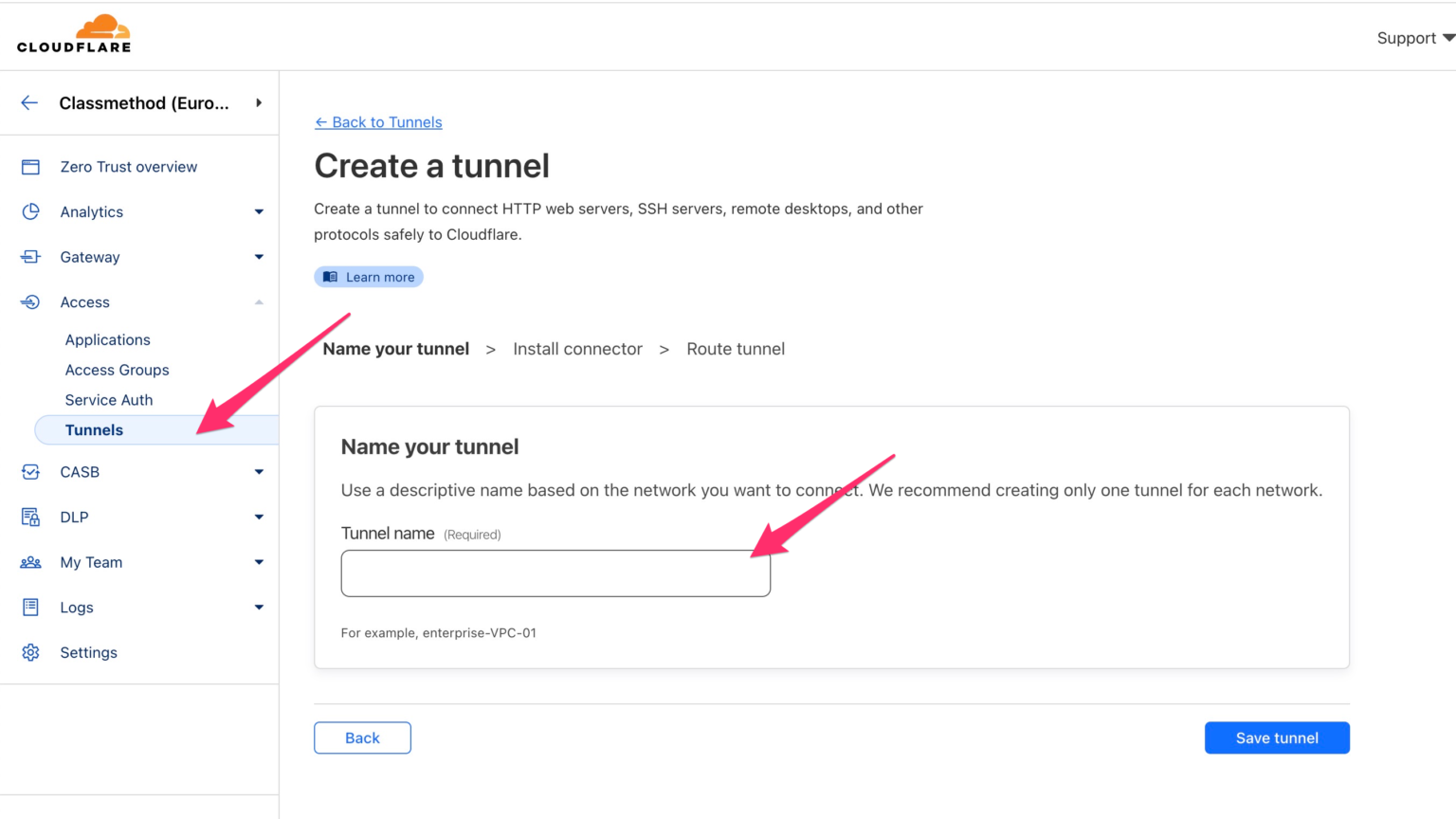The width and height of the screenshot is (1456, 819).
Task: Click the Analytics pie chart icon
Action: click(x=29, y=211)
